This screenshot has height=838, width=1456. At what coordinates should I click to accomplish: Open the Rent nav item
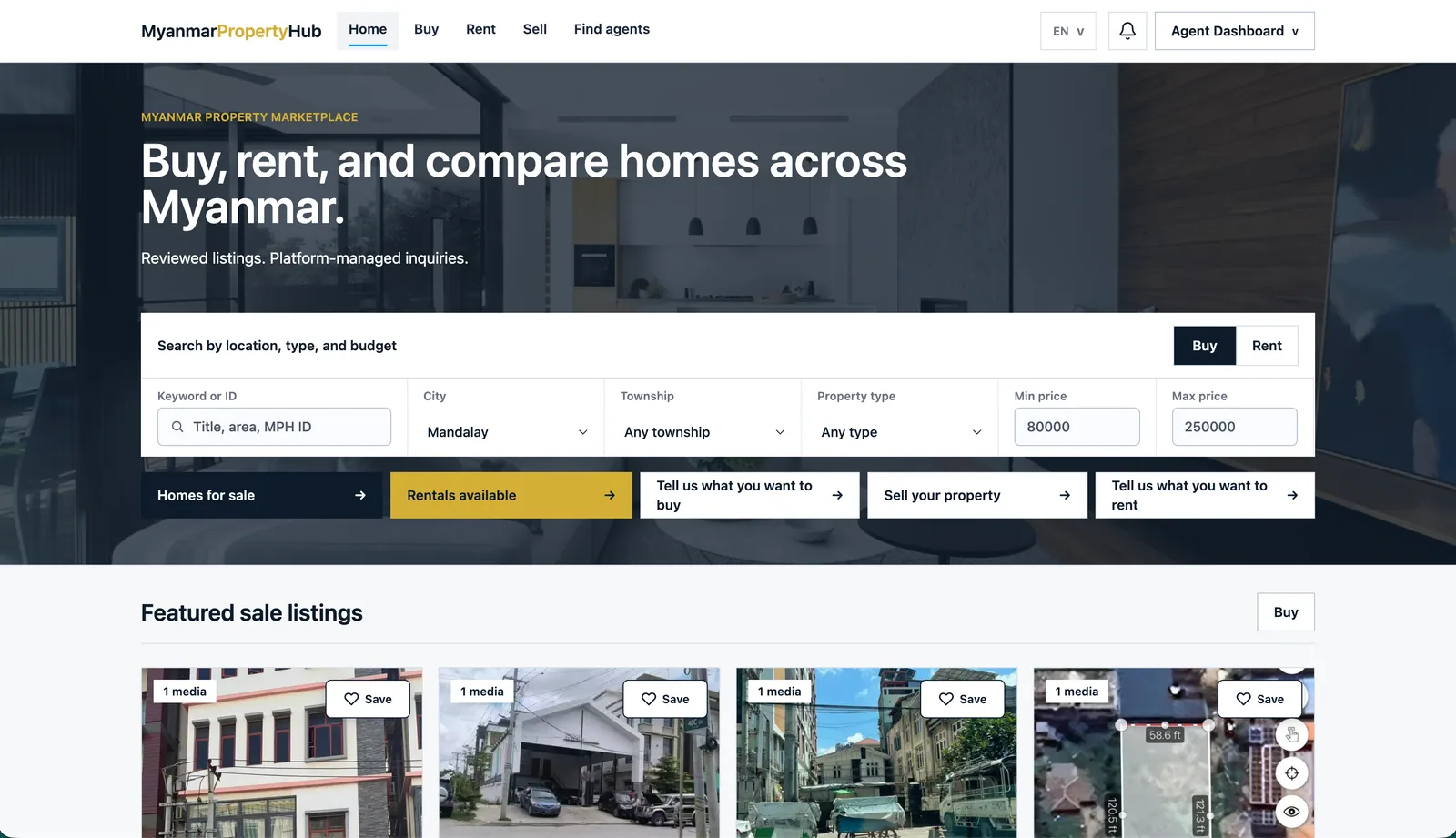[x=480, y=29]
